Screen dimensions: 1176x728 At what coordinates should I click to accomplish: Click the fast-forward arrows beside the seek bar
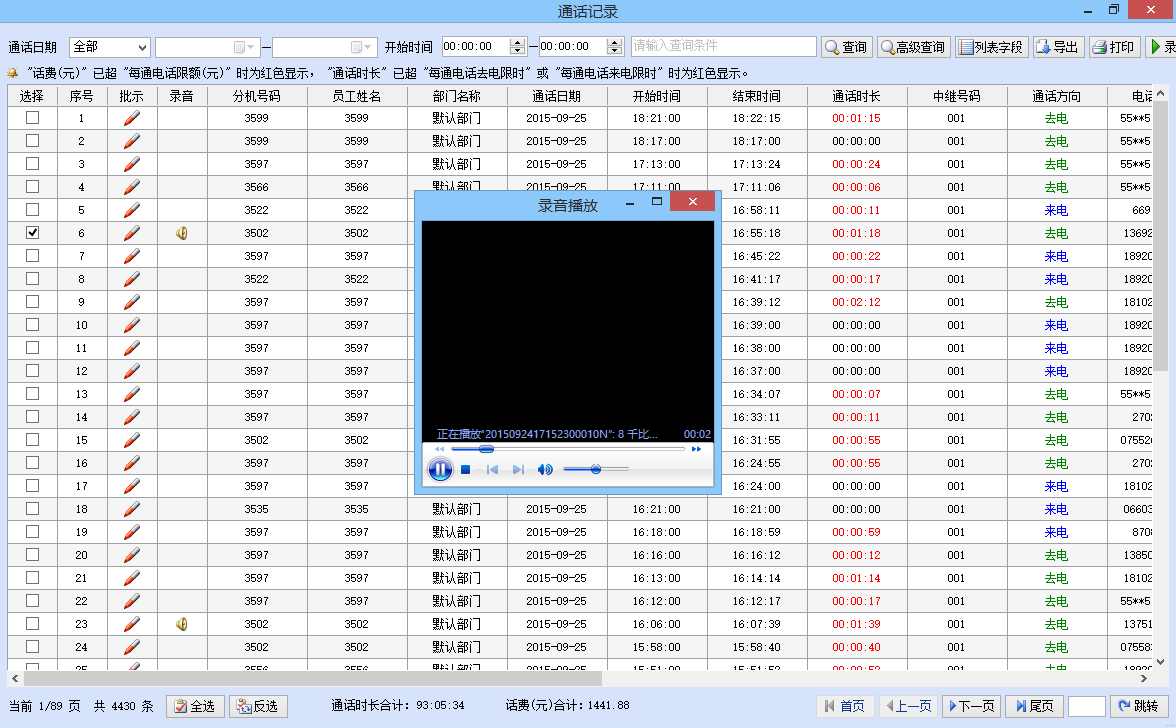696,449
